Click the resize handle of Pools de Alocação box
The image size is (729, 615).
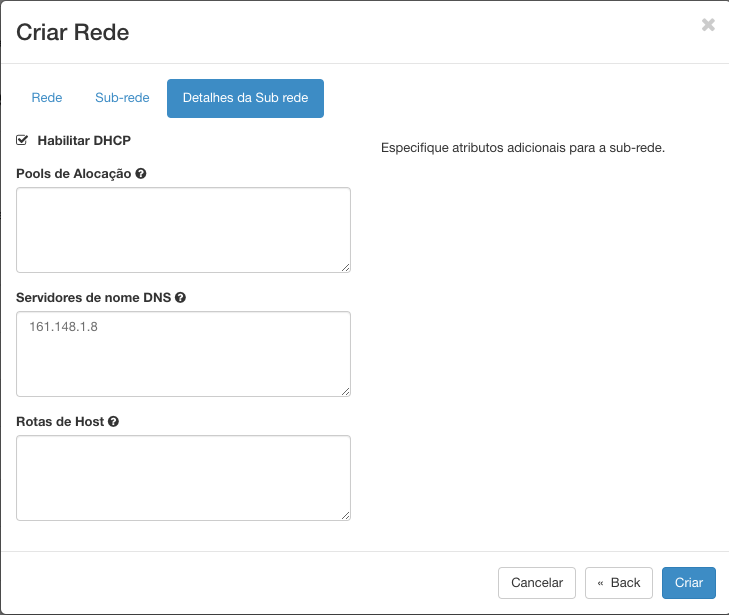[345, 268]
